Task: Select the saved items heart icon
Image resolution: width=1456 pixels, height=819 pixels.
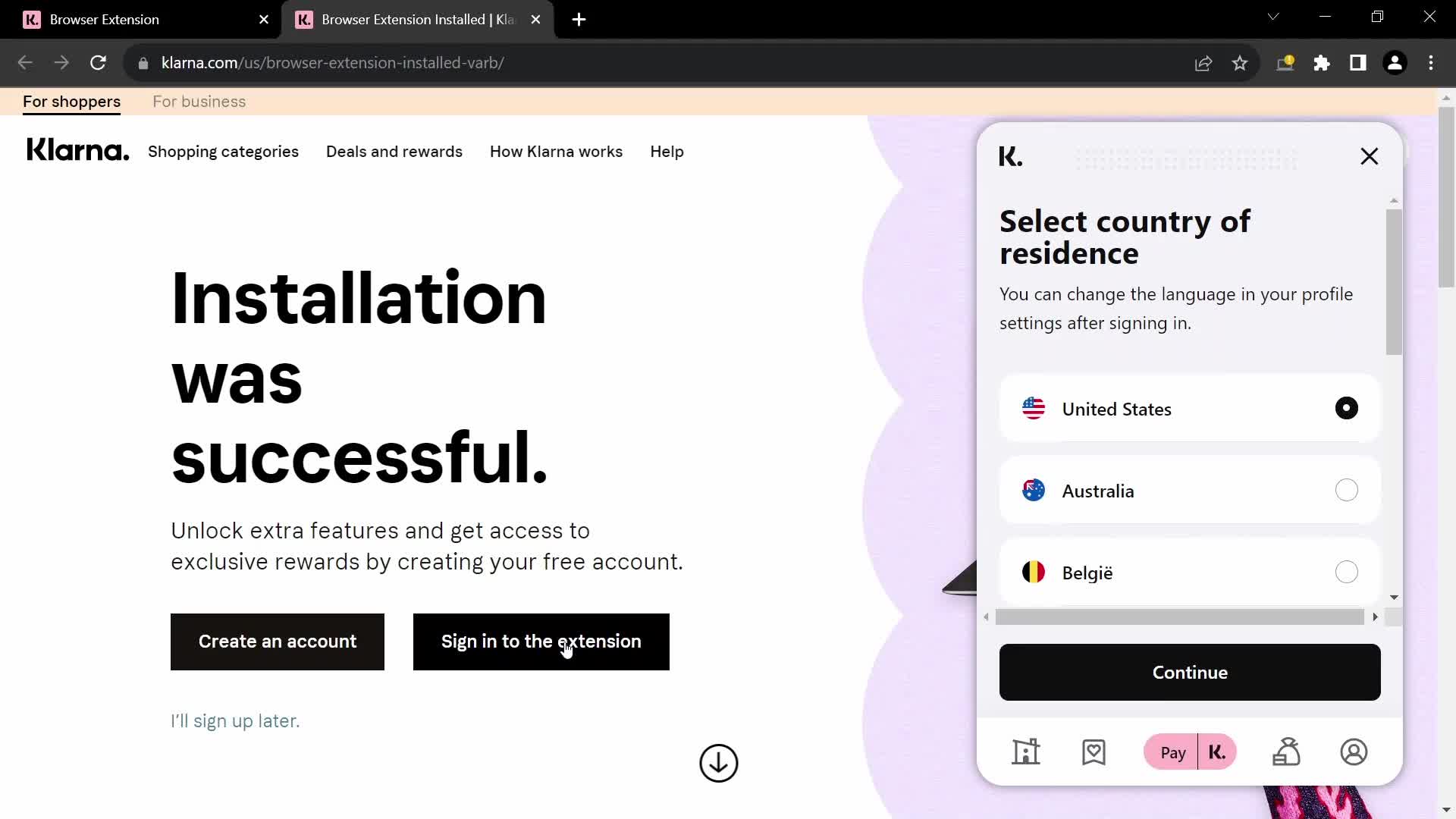Action: click(x=1093, y=752)
